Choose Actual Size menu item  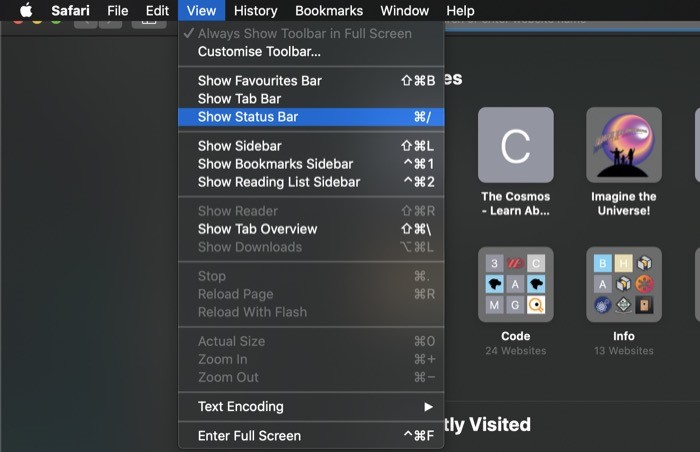pos(311,341)
